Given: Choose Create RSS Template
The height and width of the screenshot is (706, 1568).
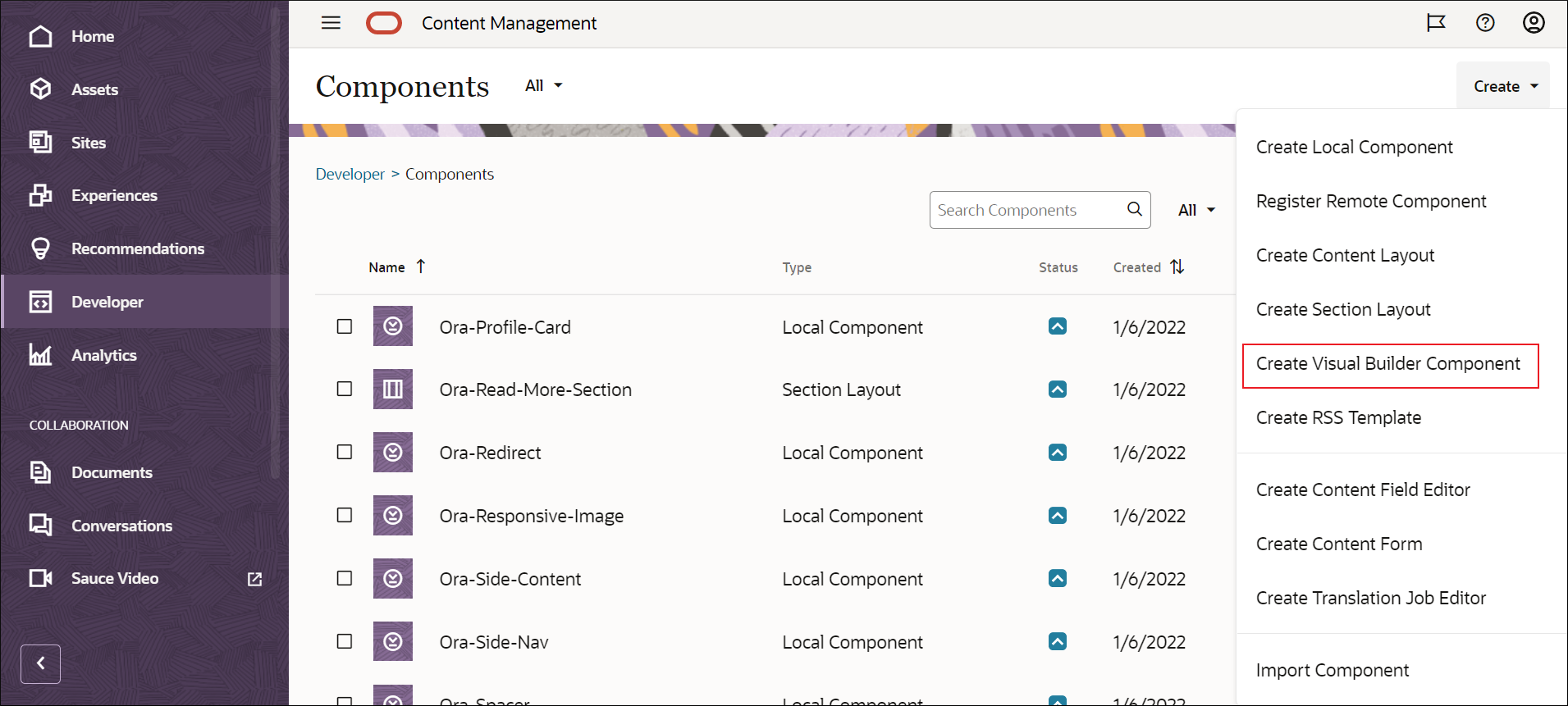Looking at the screenshot, I should point(1338,417).
